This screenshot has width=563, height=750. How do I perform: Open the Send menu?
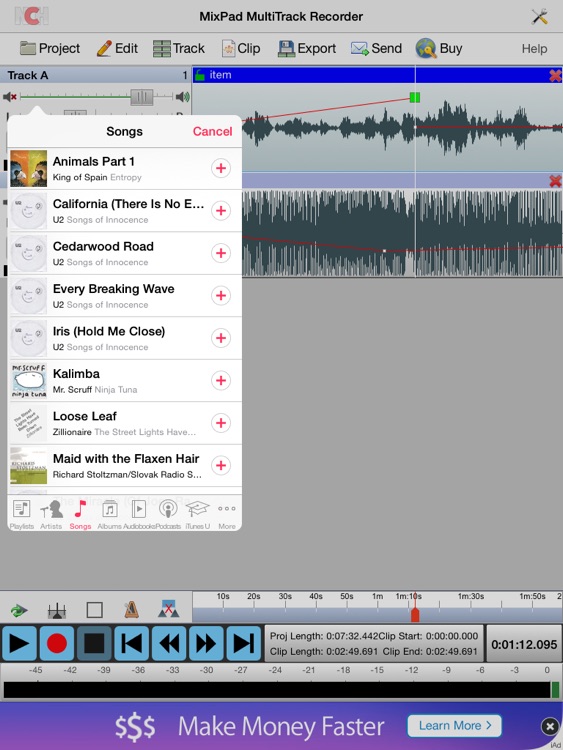coord(376,48)
